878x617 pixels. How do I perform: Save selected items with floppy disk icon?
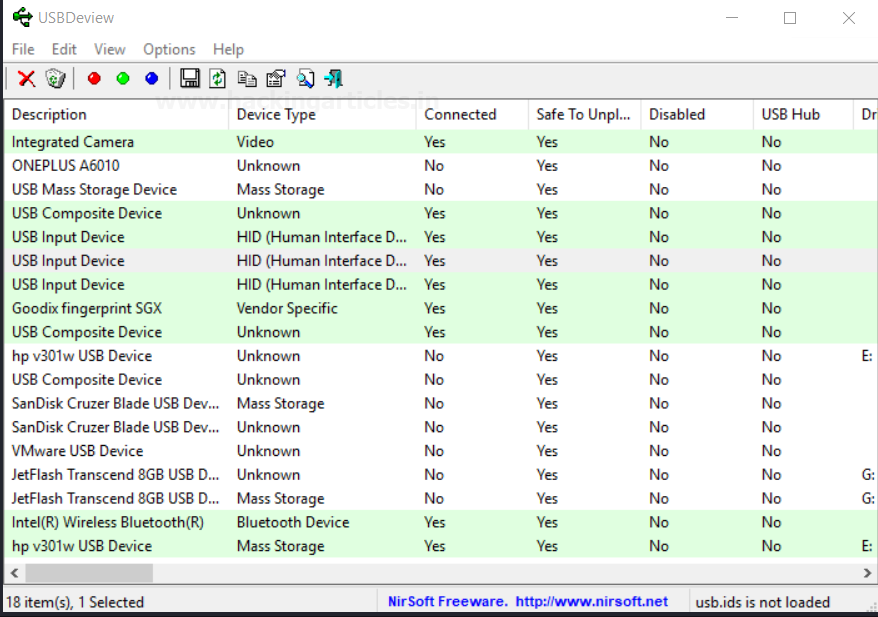(x=190, y=78)
